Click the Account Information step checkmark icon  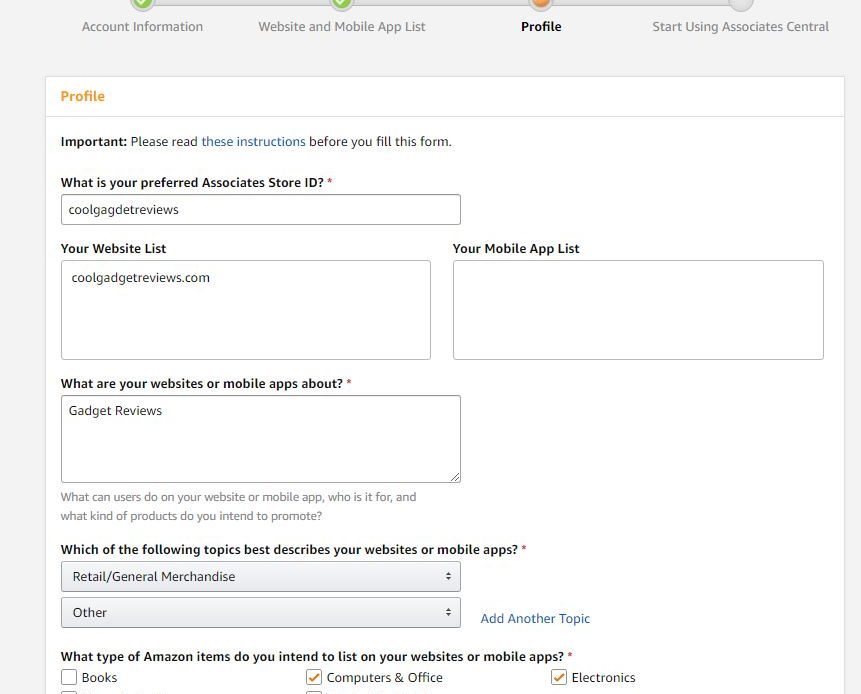143,3
